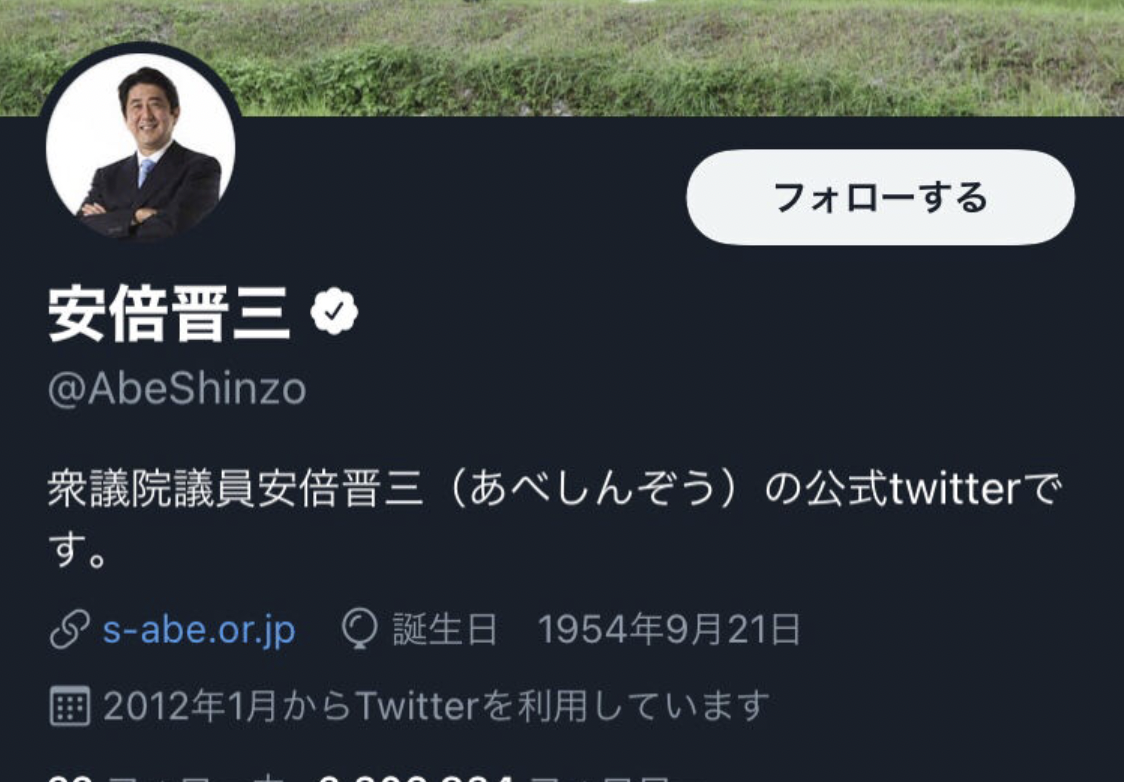Image resolution: width=1124 pixels, height=782 pixels.
Task: Open the circular profile photo
Action: click(140, 147)
